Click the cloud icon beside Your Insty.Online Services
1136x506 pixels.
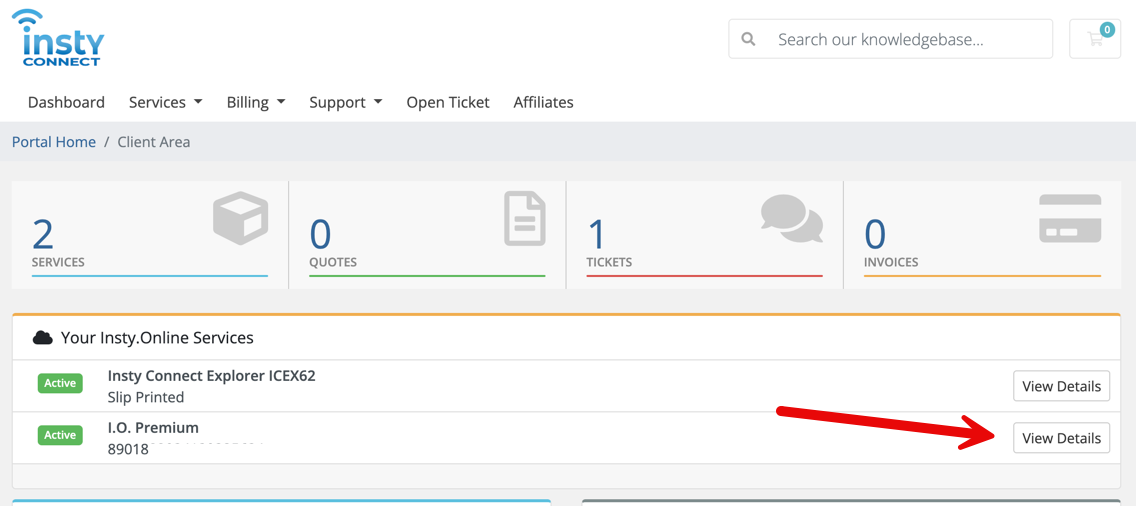pos(42,338)
